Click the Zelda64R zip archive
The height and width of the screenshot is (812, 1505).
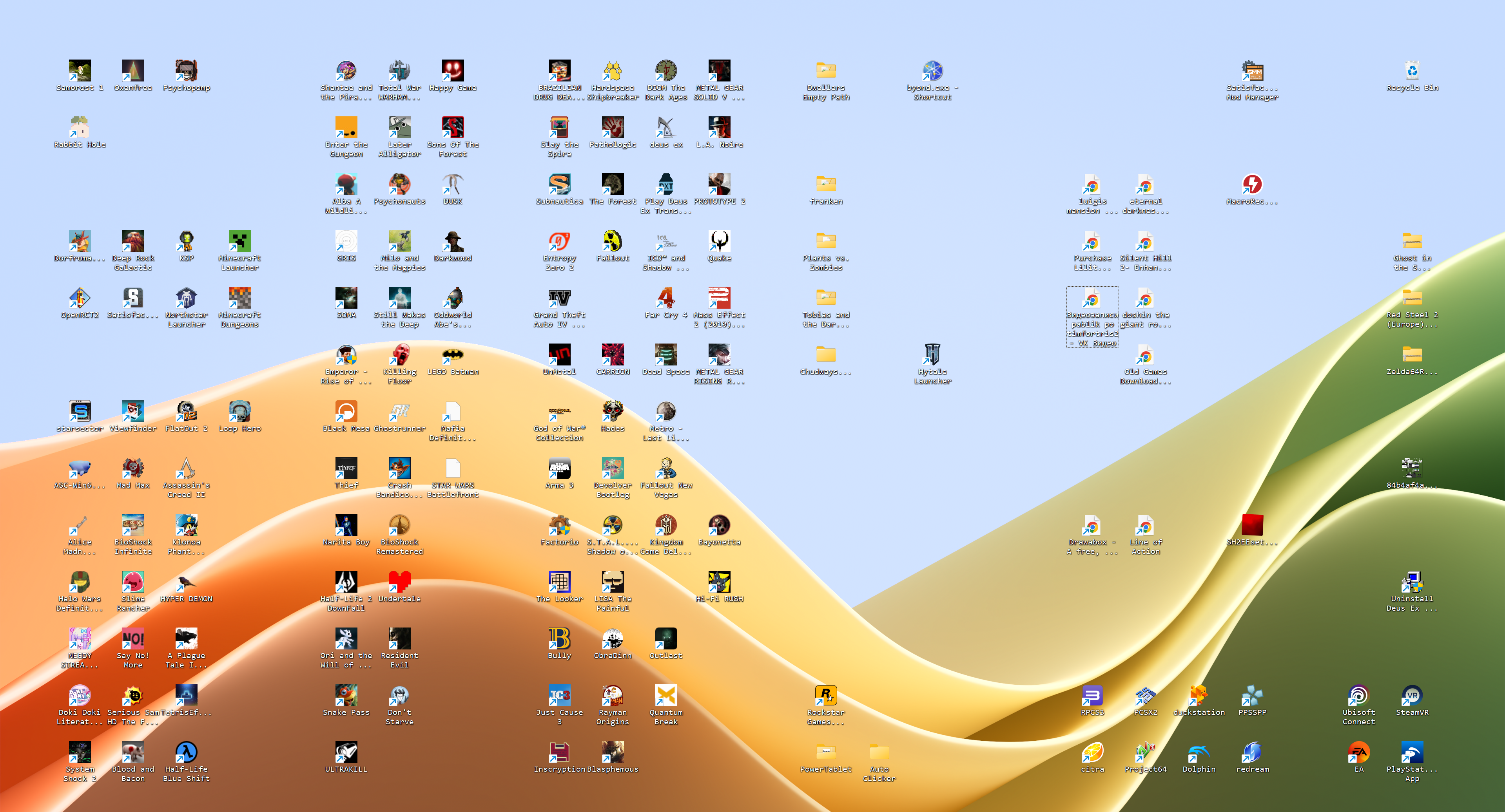(x=1411, y=355)
